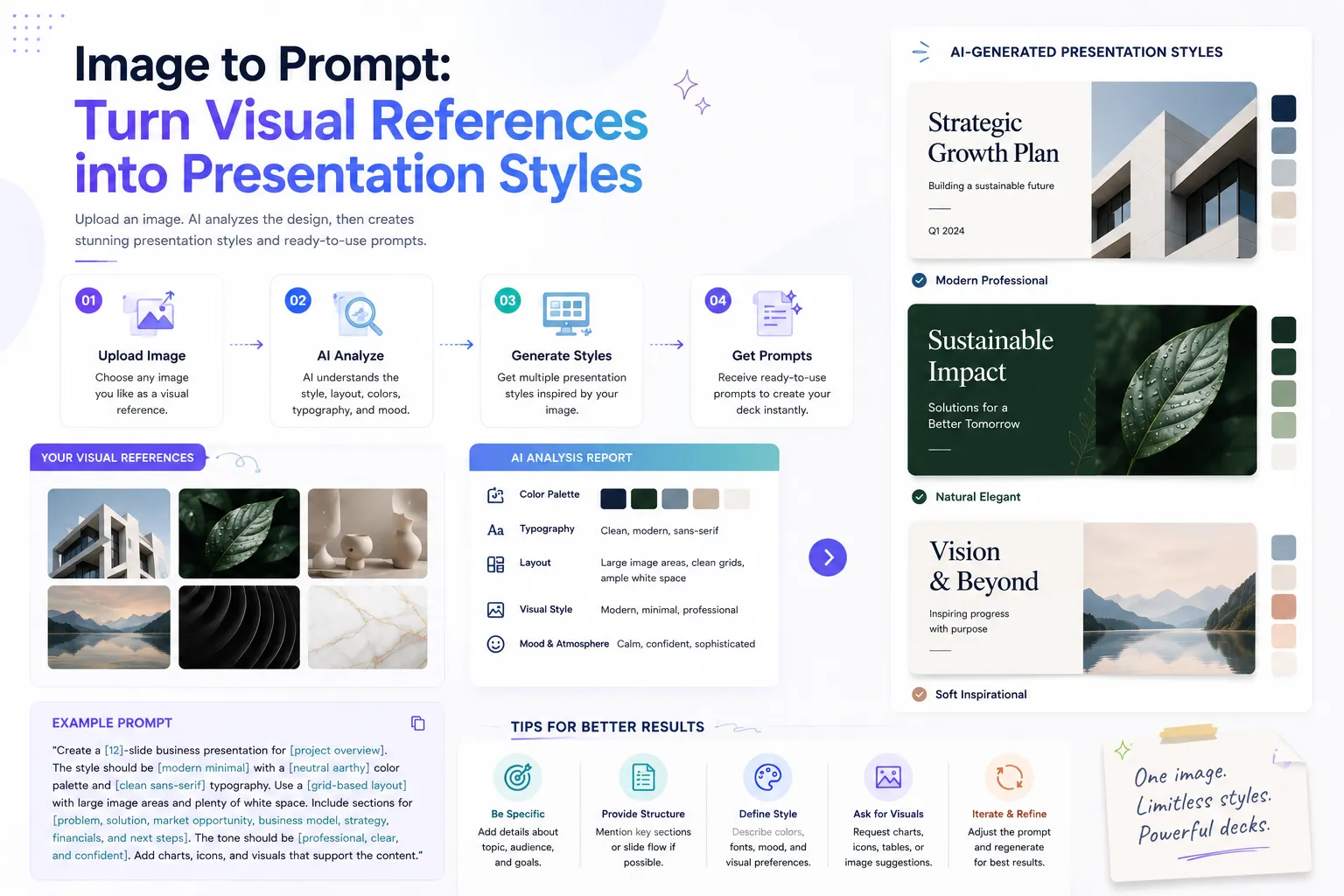The width and height of the screenshot is (1344, 896).
Task: Select the white marble reference thumbnail
Action: [x=367, y=627]
